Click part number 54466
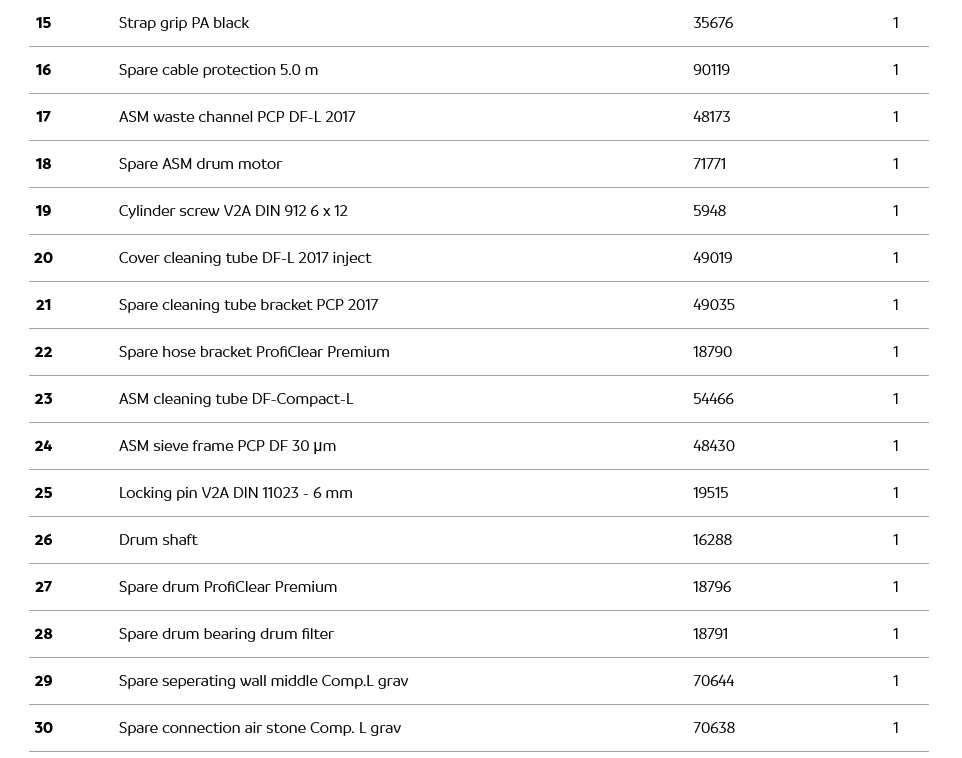Viewport: 962px width, 758px height. [x=713, y=399]
